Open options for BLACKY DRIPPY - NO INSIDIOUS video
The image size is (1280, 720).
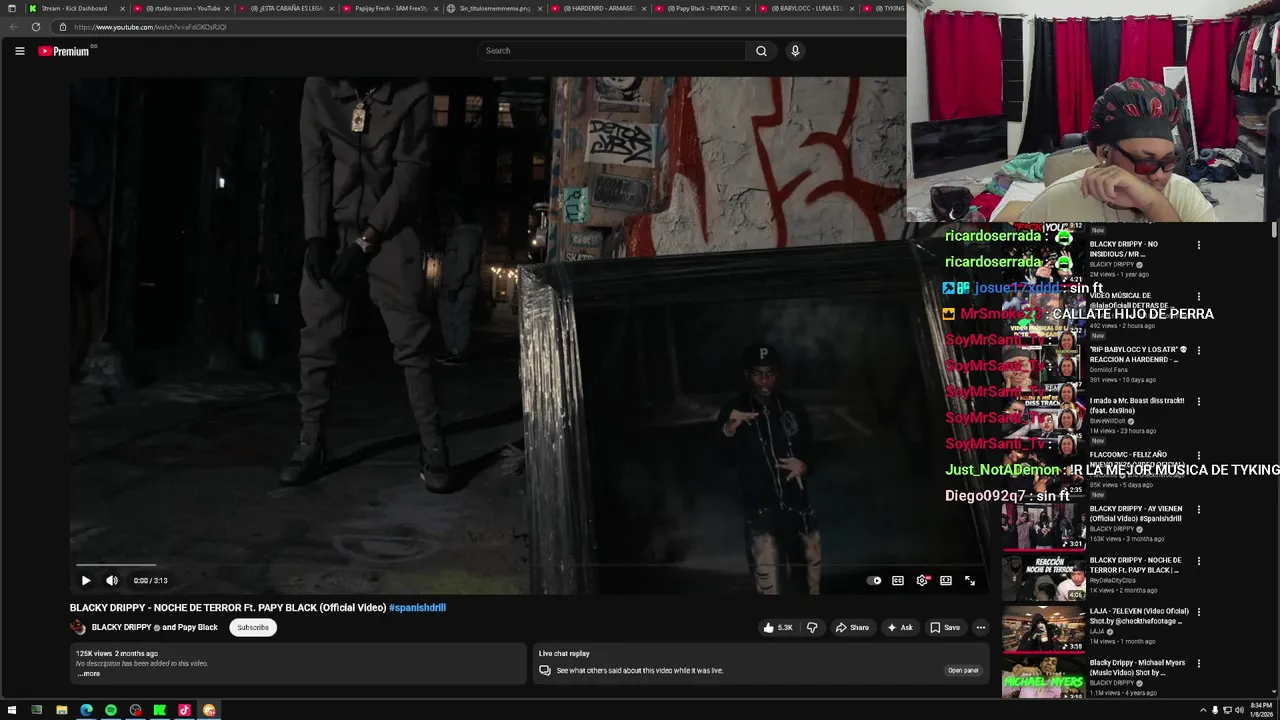click(x=1199, y=245)
